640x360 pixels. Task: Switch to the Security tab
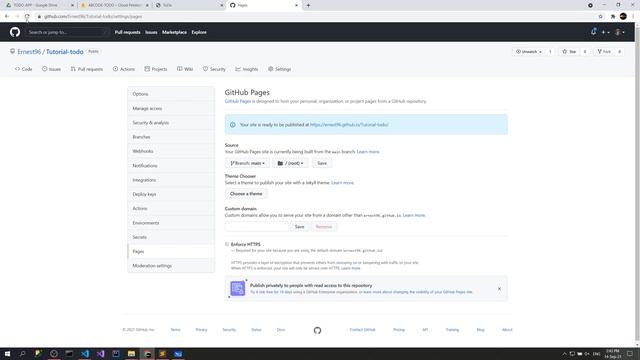214,69
